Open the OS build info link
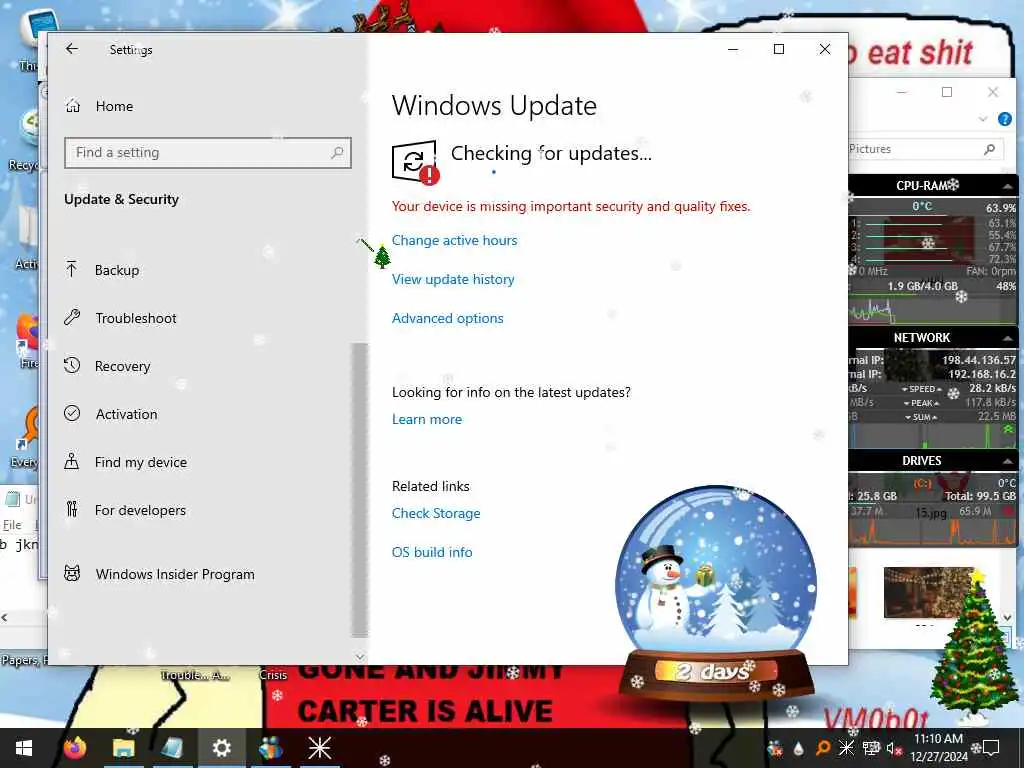The height and width of the screenshot is (768, 1024). pos(432,552)
